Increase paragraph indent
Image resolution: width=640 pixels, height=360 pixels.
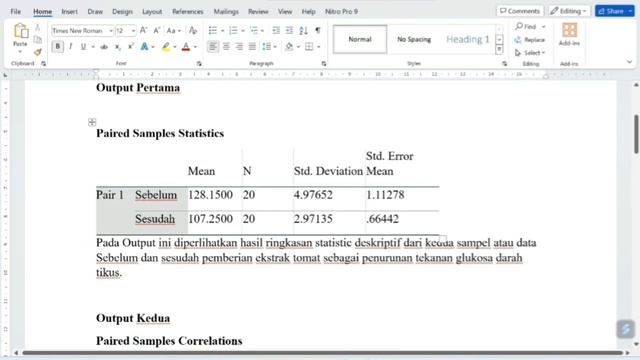coord(289,31)
